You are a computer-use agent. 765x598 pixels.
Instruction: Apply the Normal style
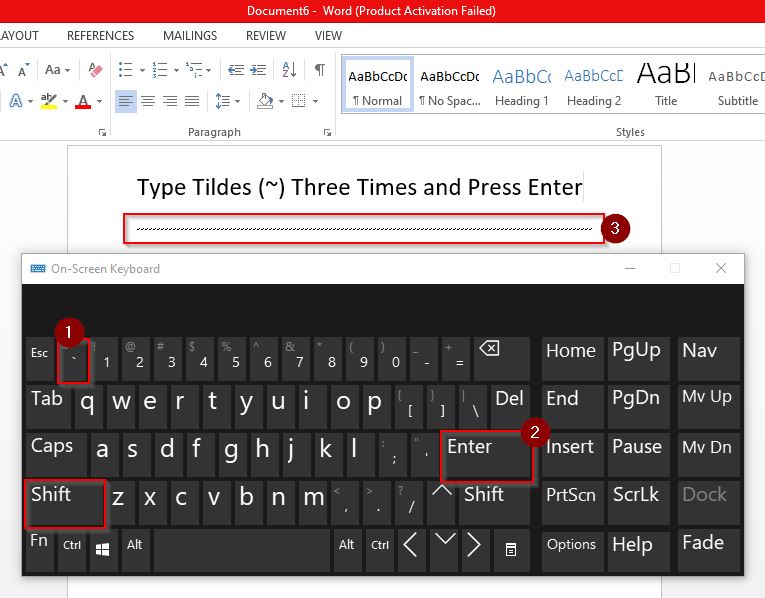coord(378,85)
